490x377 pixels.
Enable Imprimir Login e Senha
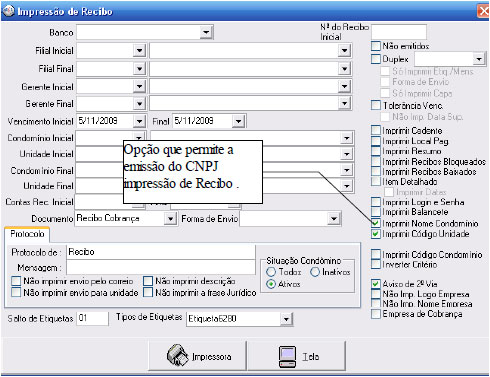point(376,202)
